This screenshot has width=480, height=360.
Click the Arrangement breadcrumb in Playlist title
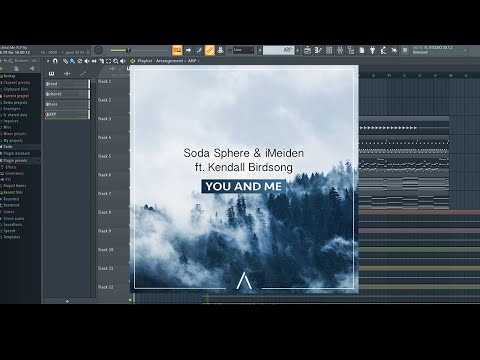click(169, 61)
